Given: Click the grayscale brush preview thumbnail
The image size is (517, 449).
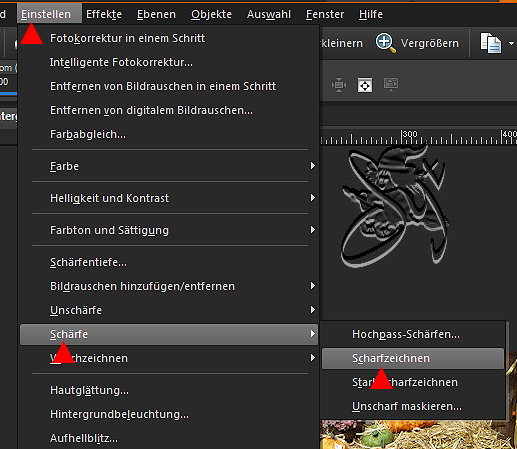Looking at the screenshot, I should [x=394, y=207].
